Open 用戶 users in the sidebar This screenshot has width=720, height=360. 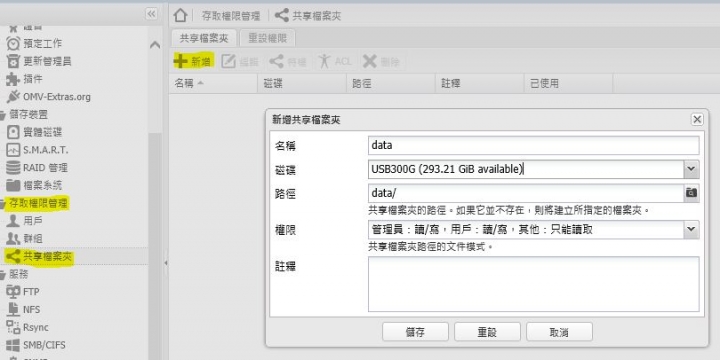(x=24, y=221)
